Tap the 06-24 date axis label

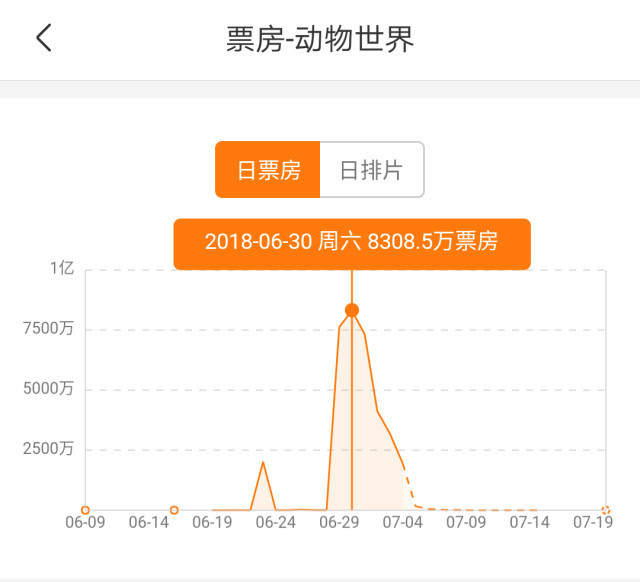276,522
